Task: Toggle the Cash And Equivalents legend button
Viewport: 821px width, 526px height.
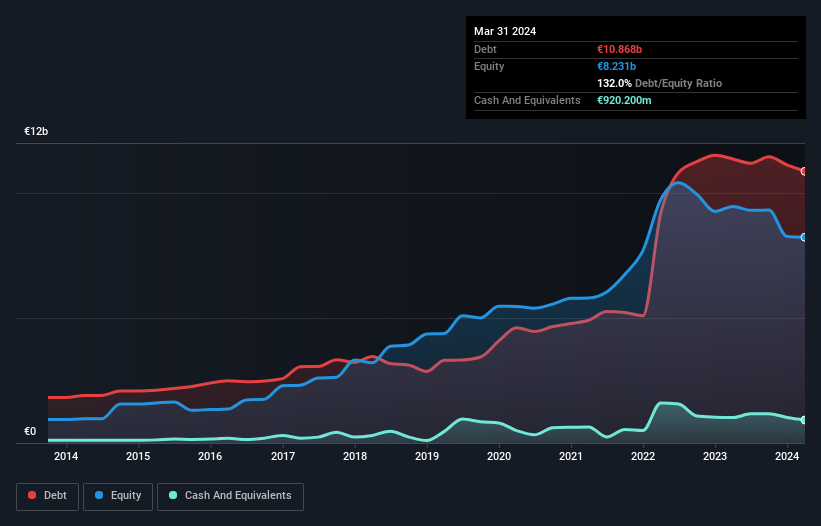Action: (230, 496)
